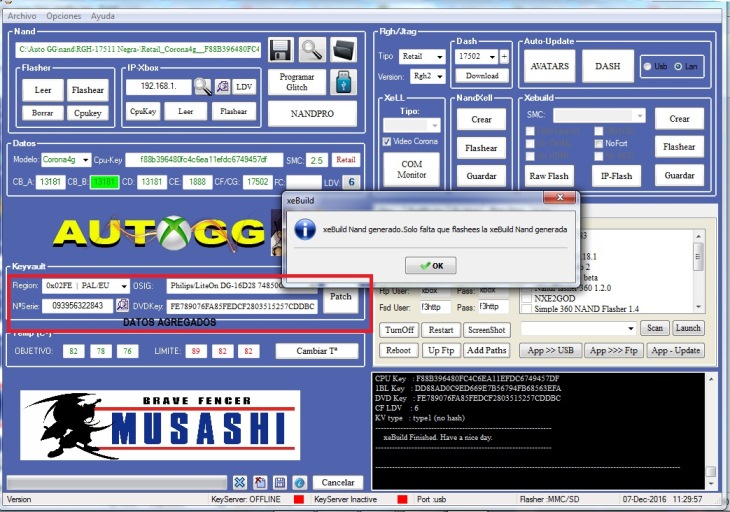Image resolution: width=730 pixels, height=512 pixels.
Task: Click the Guardar button in Xebuild
Action: (679, 175)
